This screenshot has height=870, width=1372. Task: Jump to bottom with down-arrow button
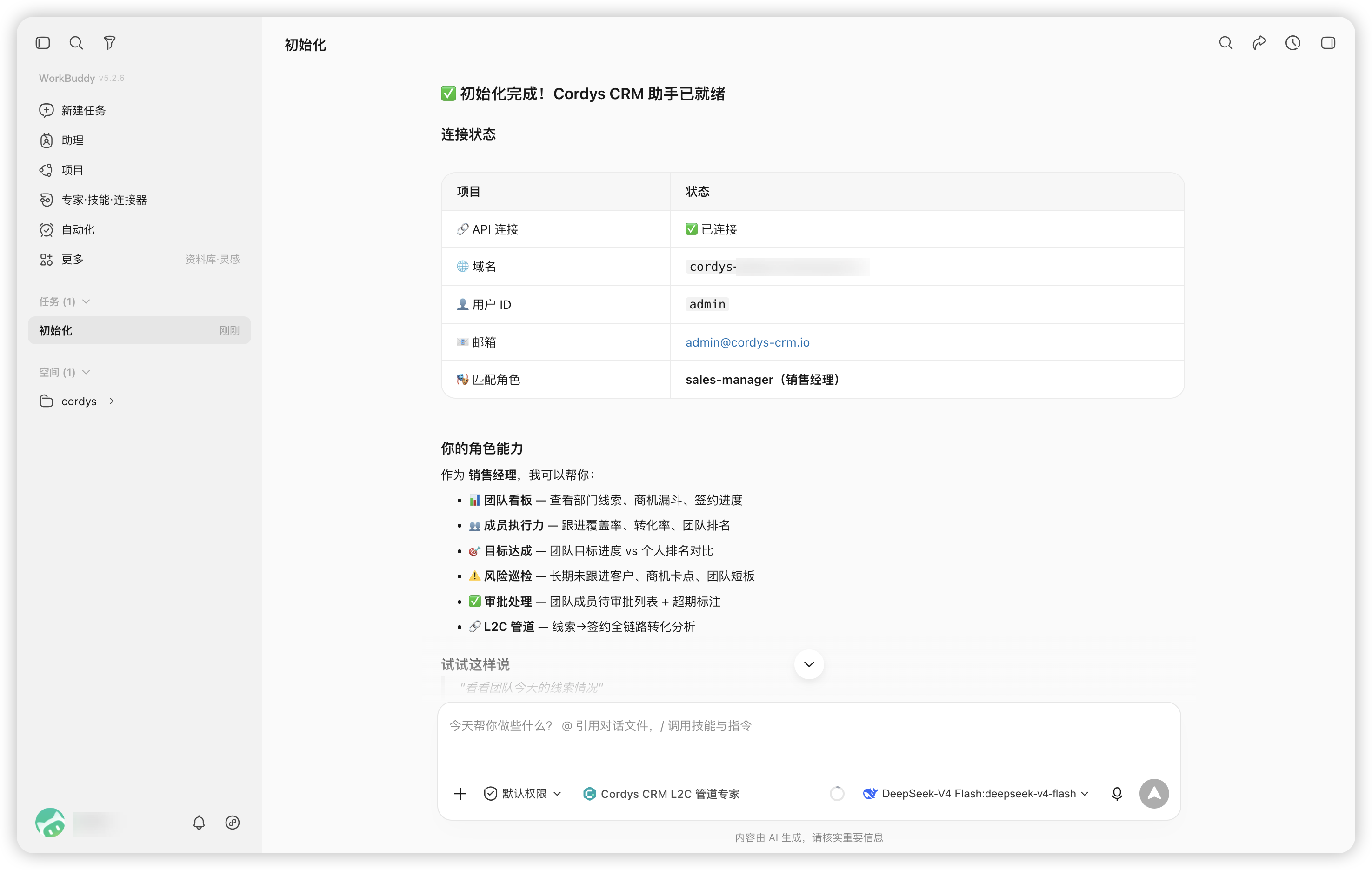[809, 664]
